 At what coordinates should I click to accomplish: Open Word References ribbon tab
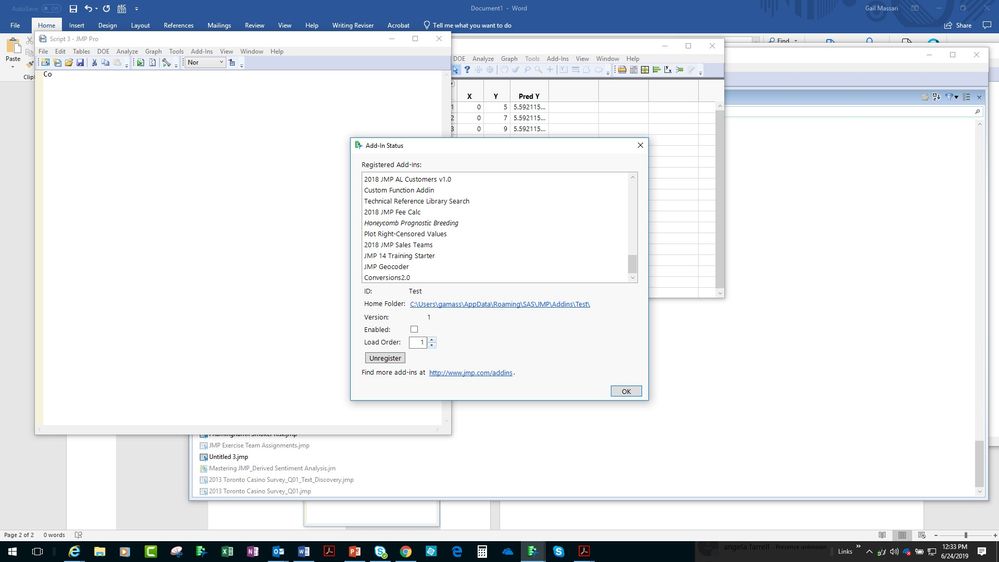pyautogui.click(x=178, y=25)
